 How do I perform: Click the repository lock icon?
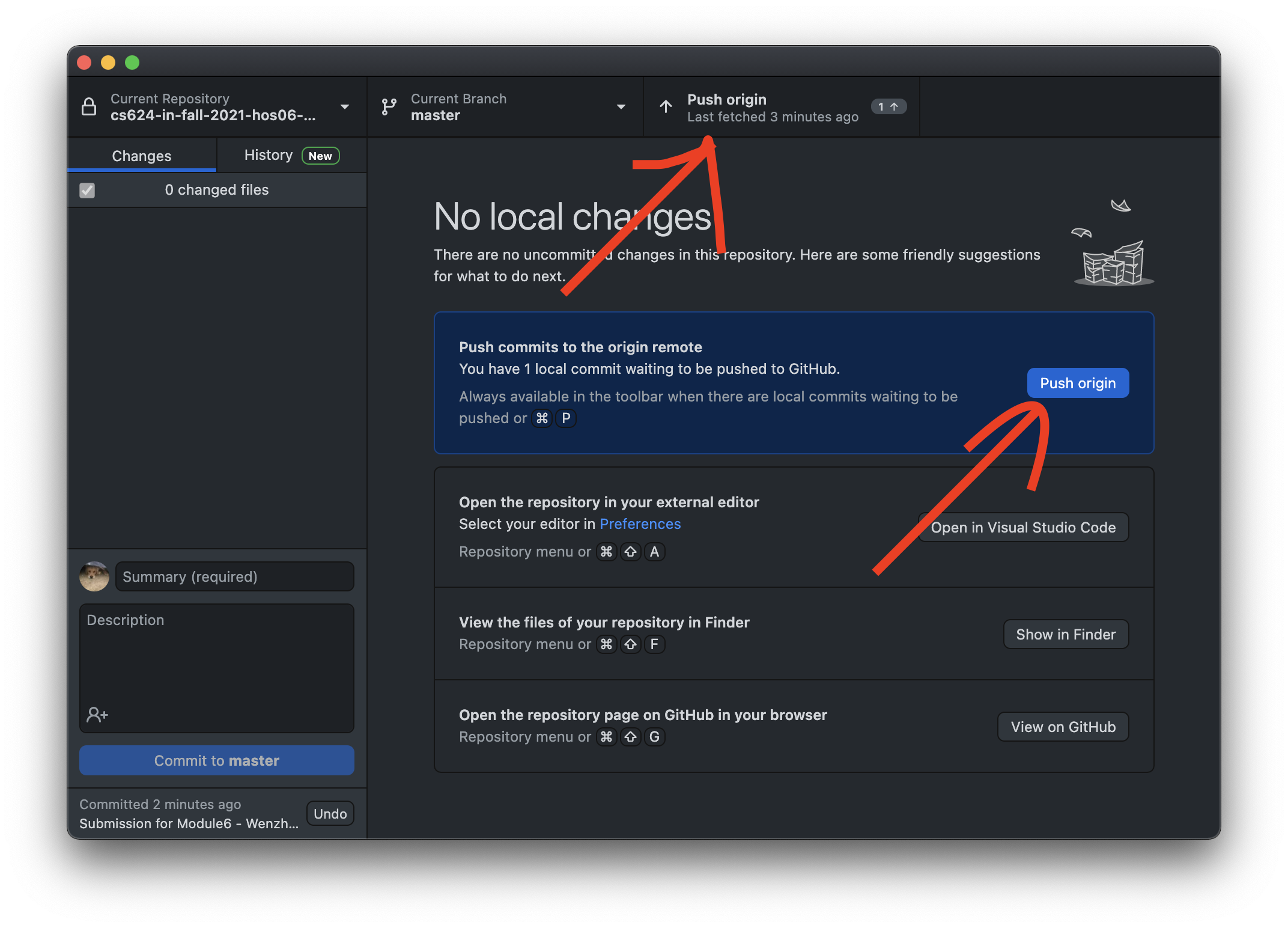[89, 107]
